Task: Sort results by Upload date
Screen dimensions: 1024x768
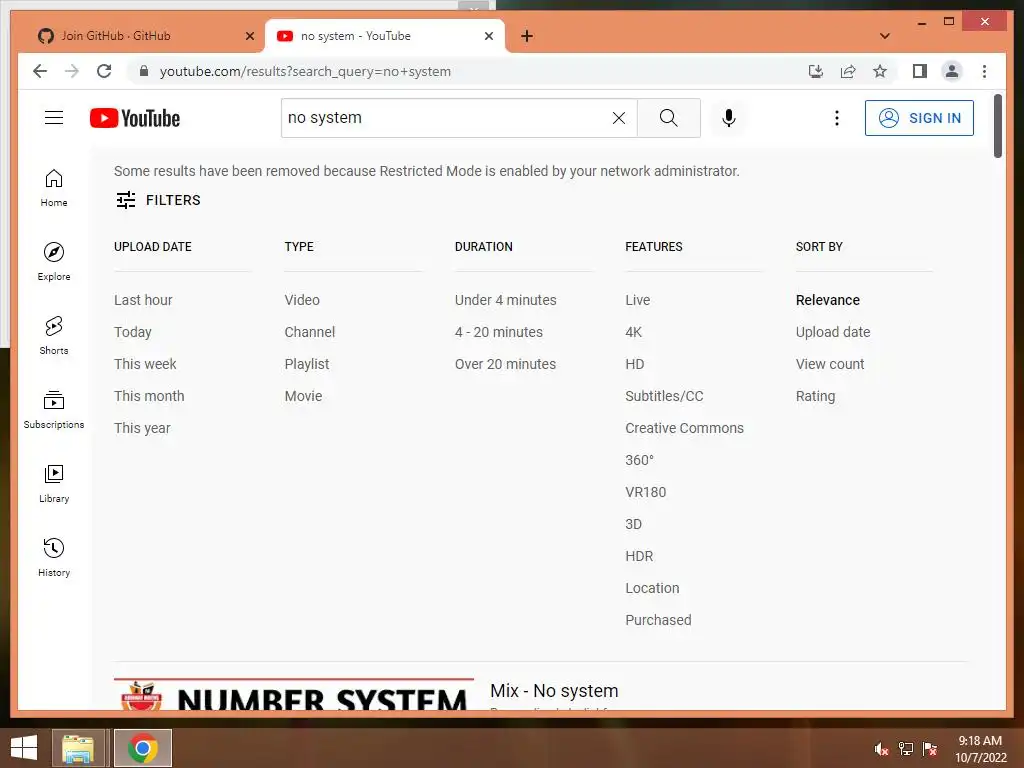Action: pos(833,332)
